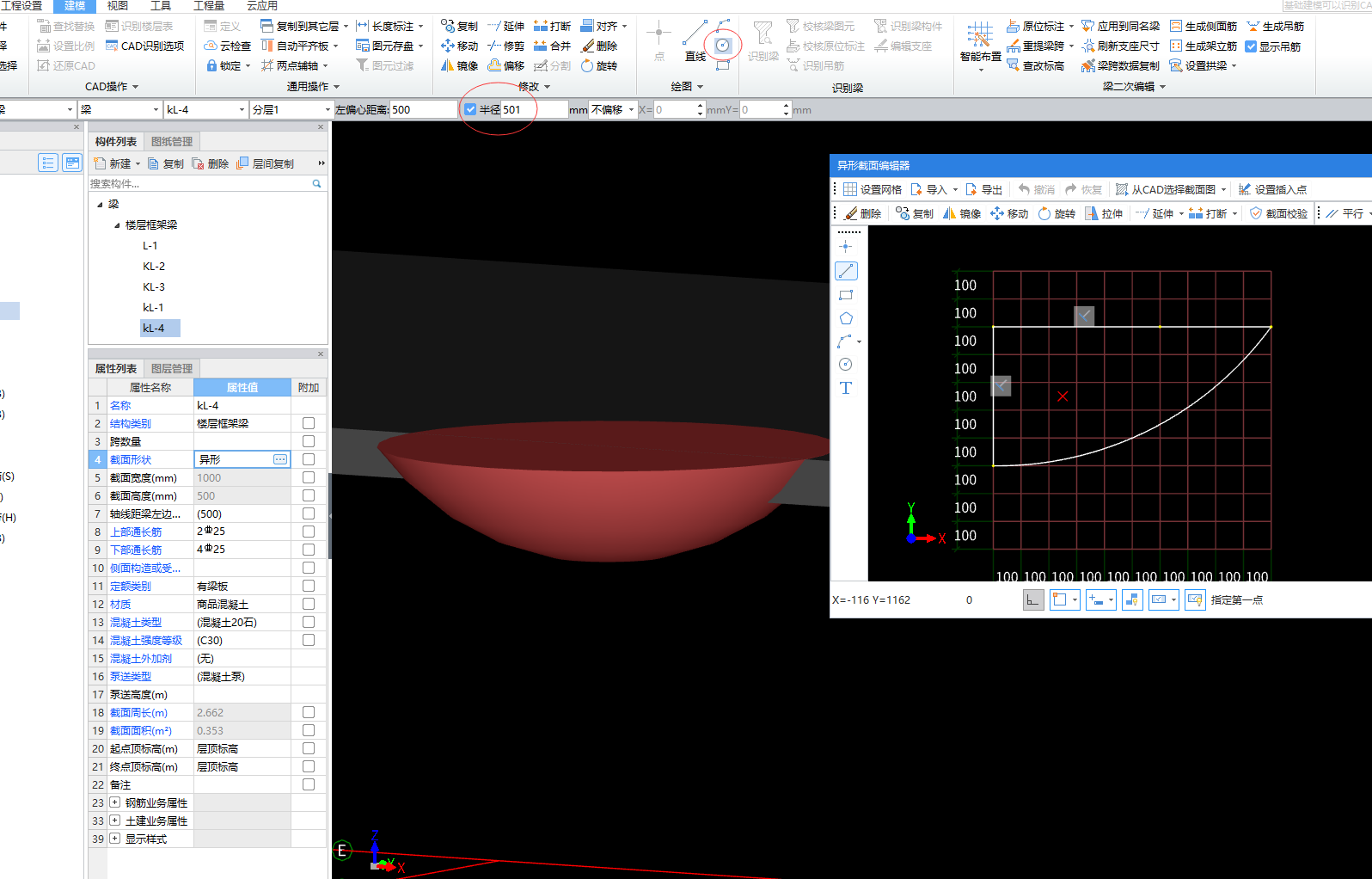Collapse the 楼层框架梁 tree node
Screen dimensions: 1372x879
click(117, 225)
